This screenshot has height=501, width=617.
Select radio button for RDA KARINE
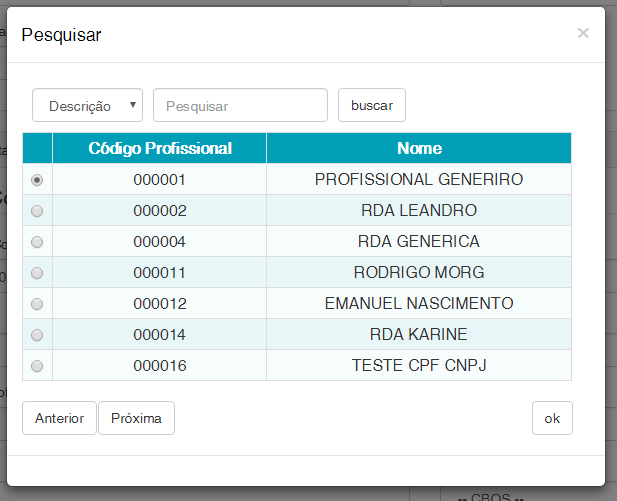[38, 335]
